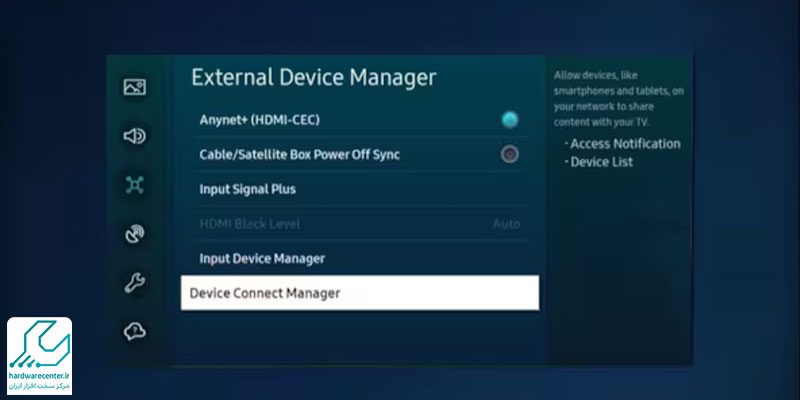Viewport: 800px width, 400px height.
Task: Select the greyed HDMI Black Level label
Action: pyautogui.click(x=249, y=224)
